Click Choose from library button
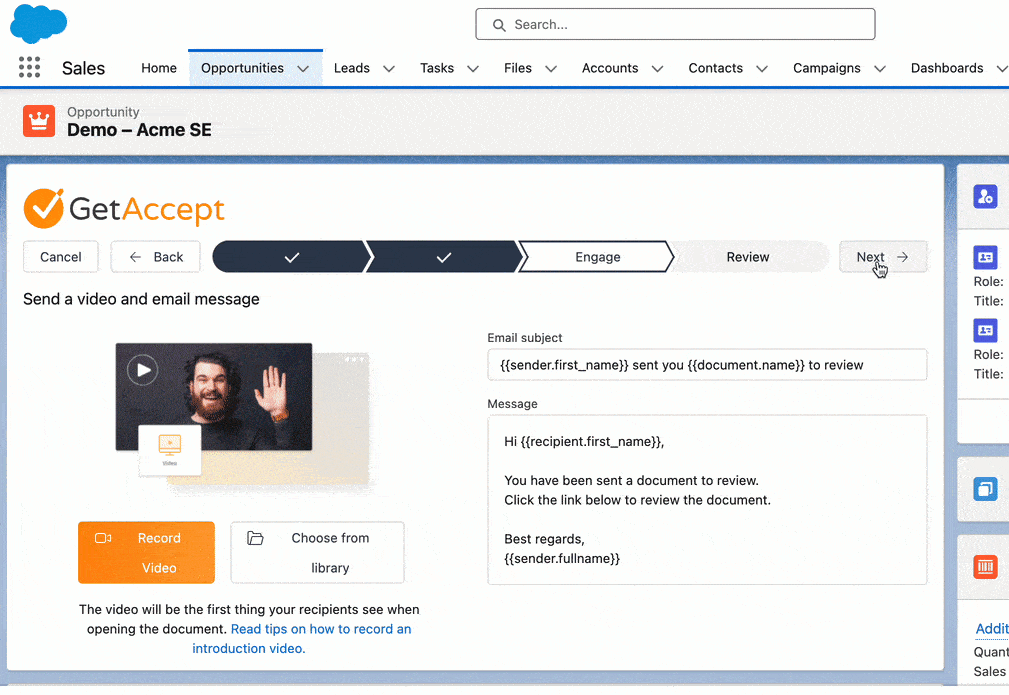The width and height of the screenshot is (1009, 695). point(317,553)
